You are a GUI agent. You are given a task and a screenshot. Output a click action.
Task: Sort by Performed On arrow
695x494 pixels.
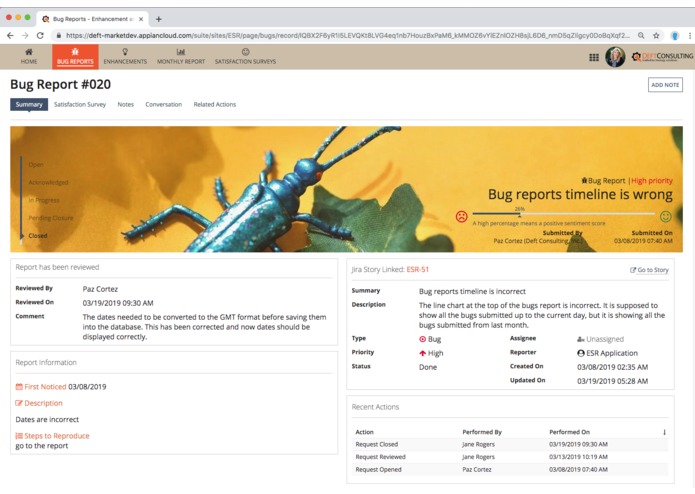pyautogui.click(x=664, y=432)
